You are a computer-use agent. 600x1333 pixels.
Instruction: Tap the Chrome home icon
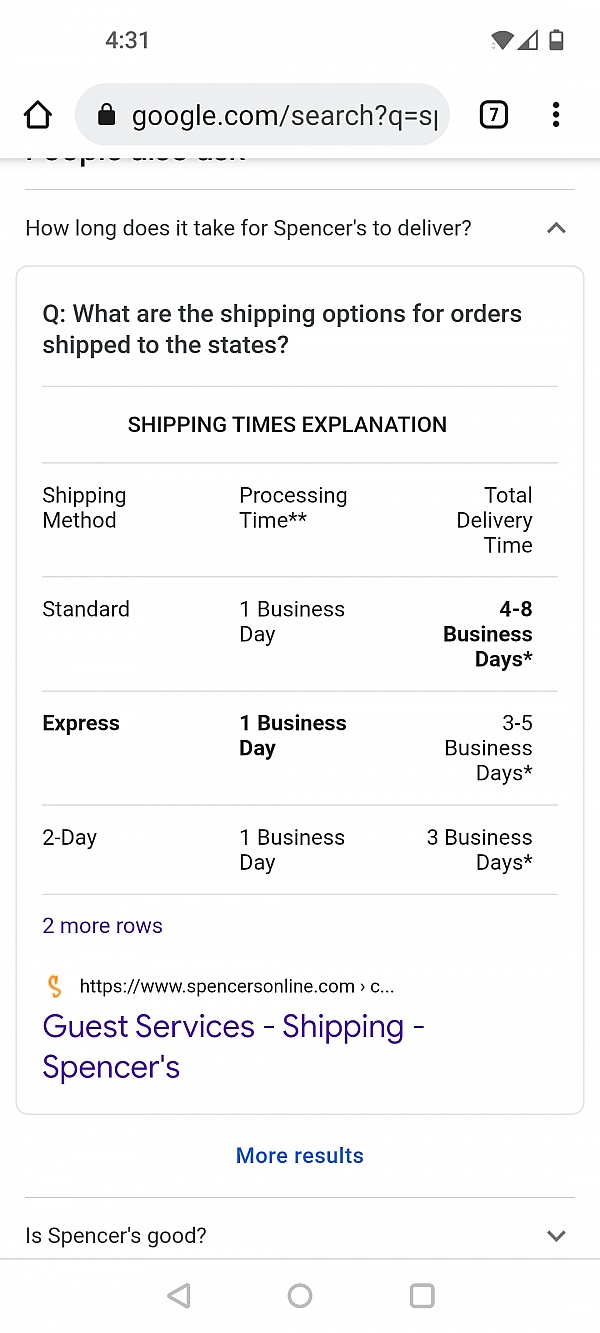point(37,115)
